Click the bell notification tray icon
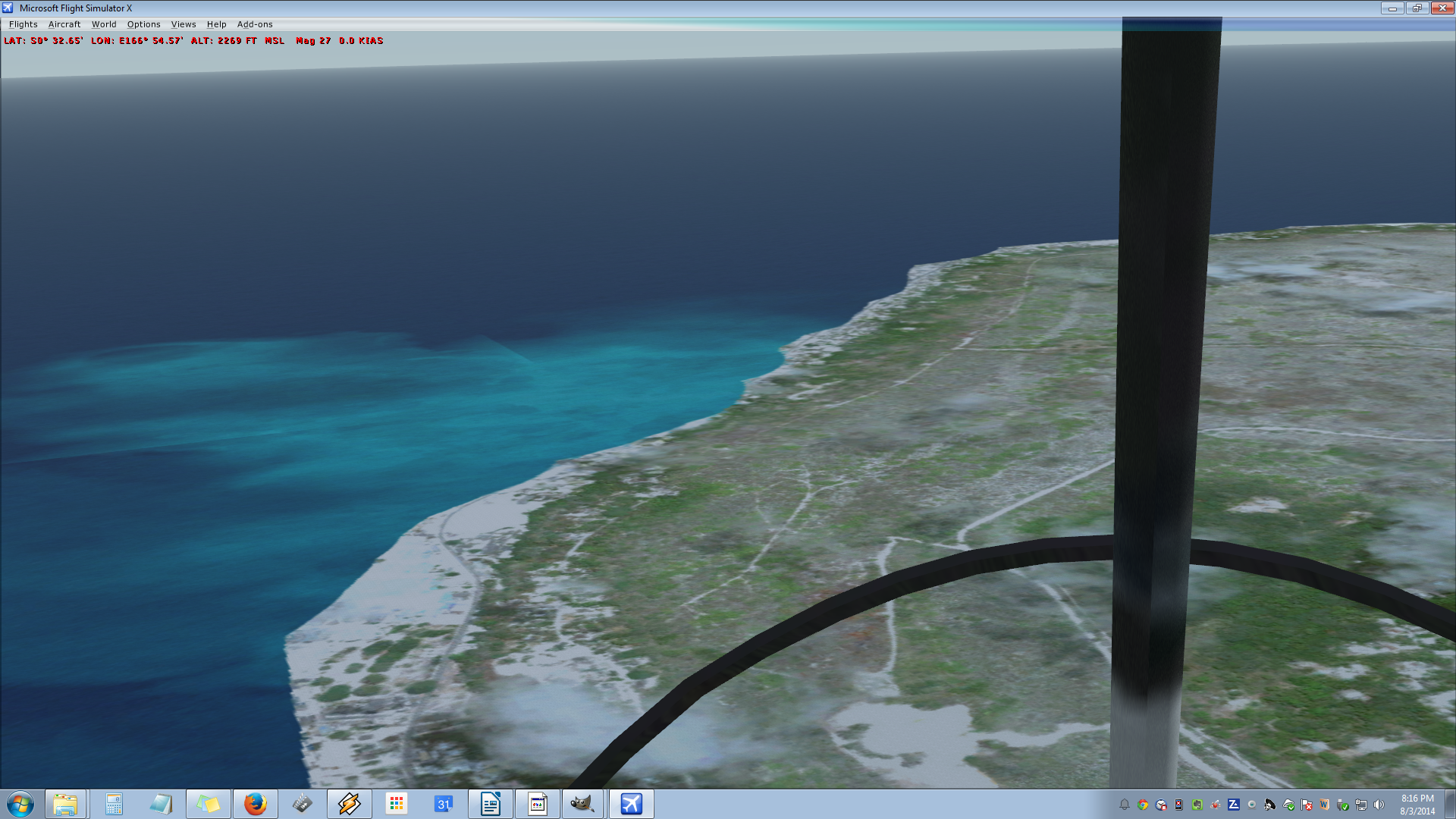The width and height of the screenshot is (1456, 819). (x=1125, y=805)
